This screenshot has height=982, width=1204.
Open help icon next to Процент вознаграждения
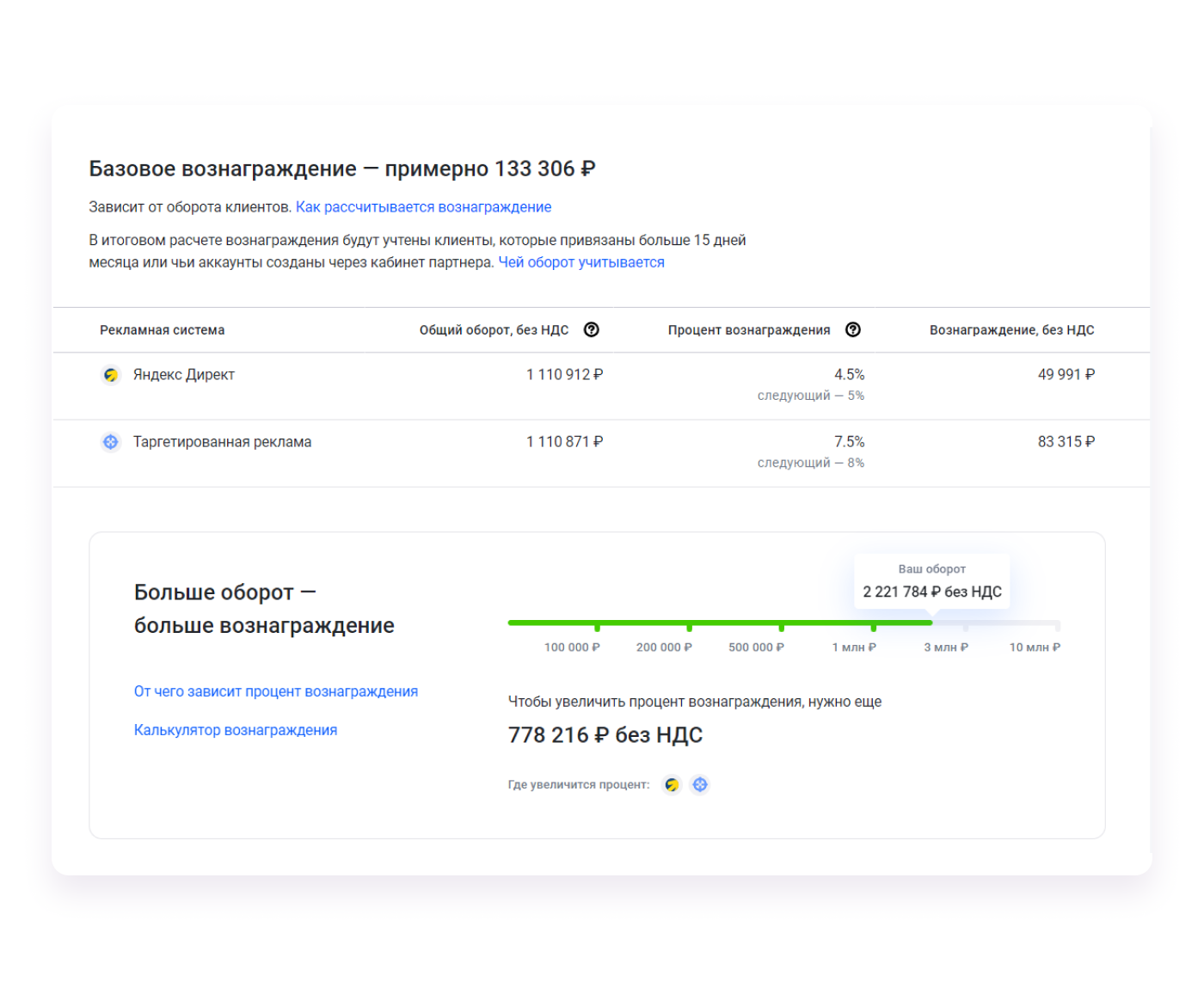pos(852,330)
